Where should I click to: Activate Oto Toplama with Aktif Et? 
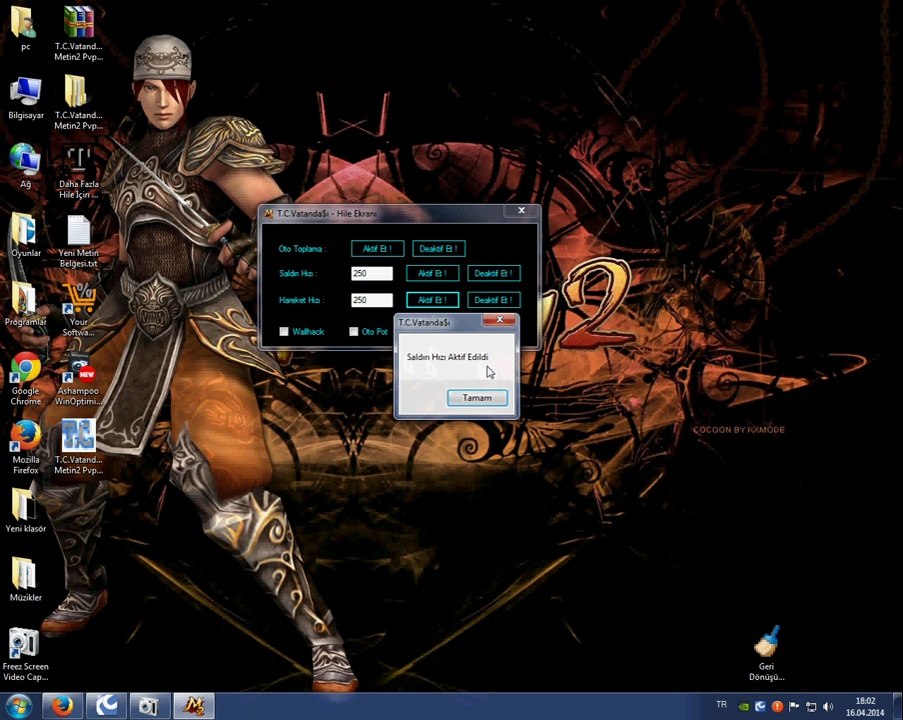(377, 249)
